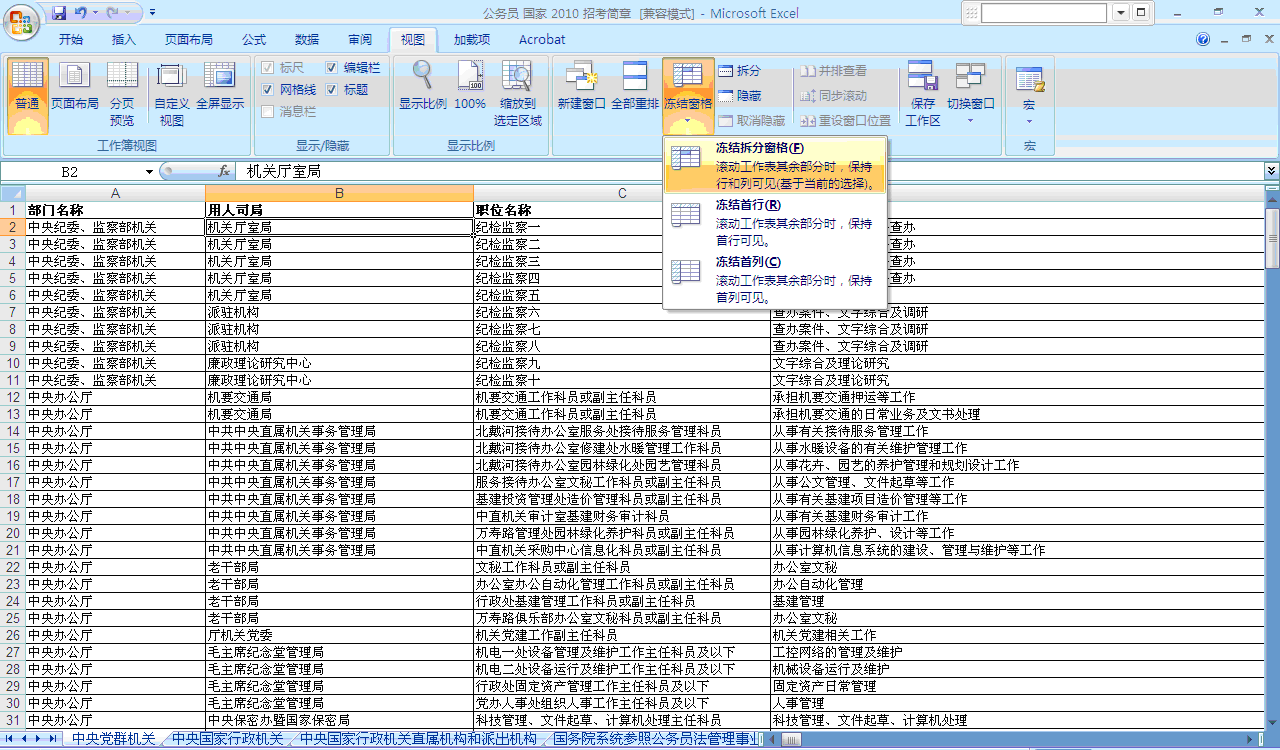Open the Name Box dropdown arrow

149,172
